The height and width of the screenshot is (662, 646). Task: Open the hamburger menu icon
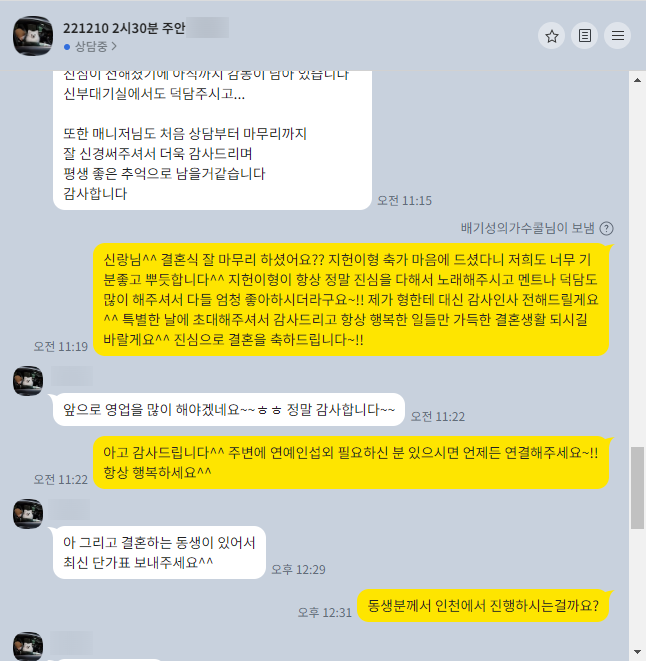(618, 36)
